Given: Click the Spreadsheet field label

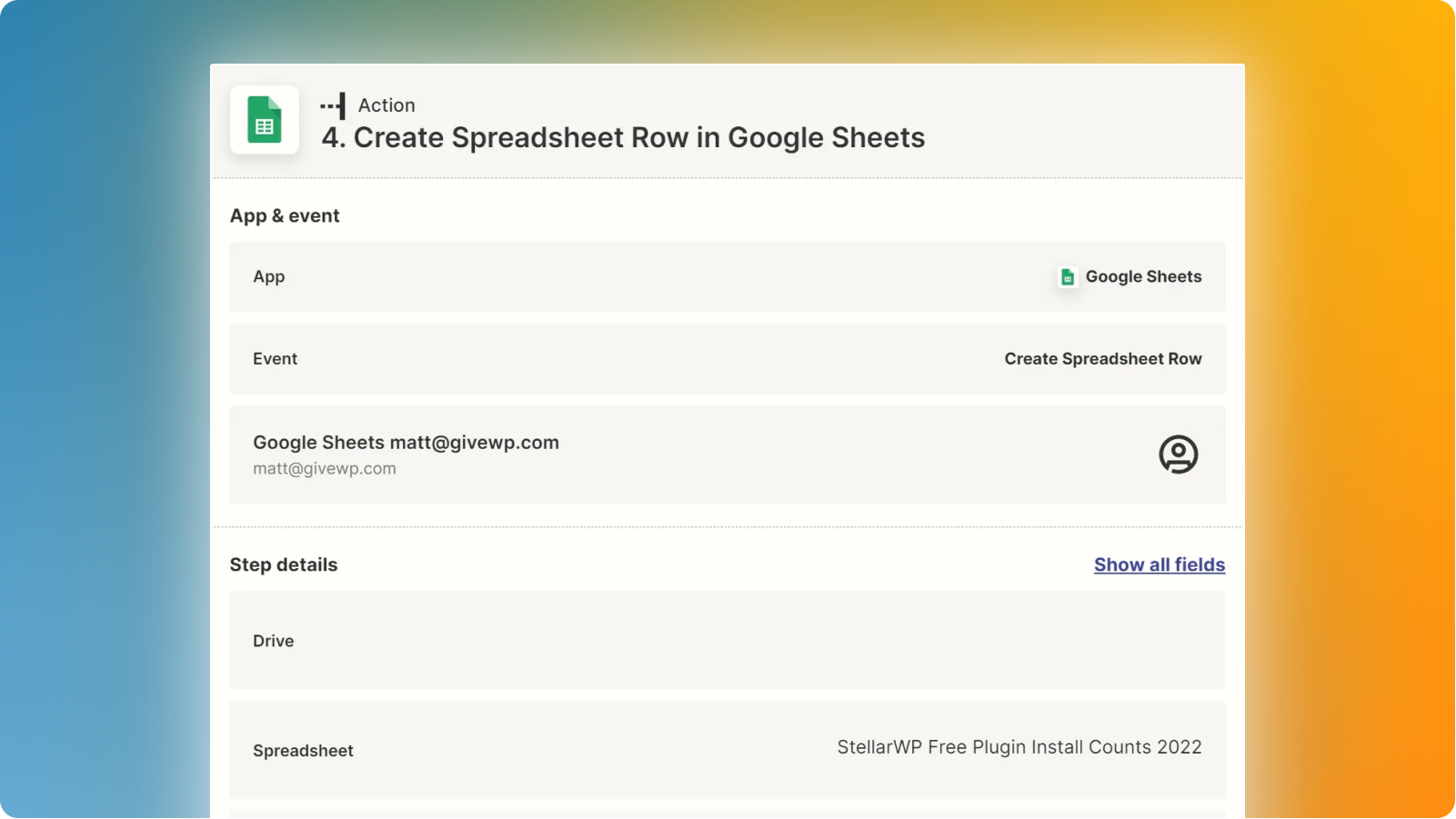Looking at the screenshot, I should [x=303, y=751].
